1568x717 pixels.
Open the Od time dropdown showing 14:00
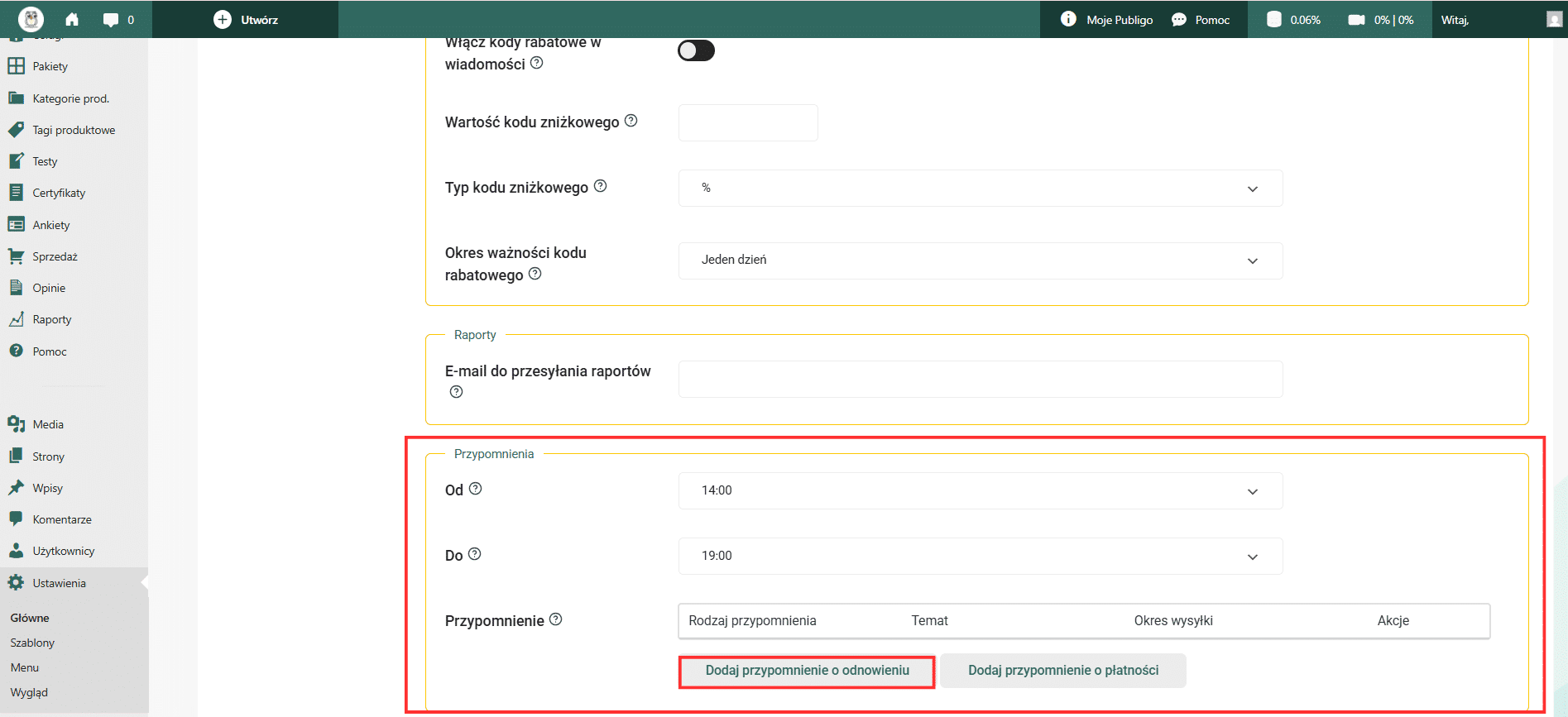pos(981,490)
